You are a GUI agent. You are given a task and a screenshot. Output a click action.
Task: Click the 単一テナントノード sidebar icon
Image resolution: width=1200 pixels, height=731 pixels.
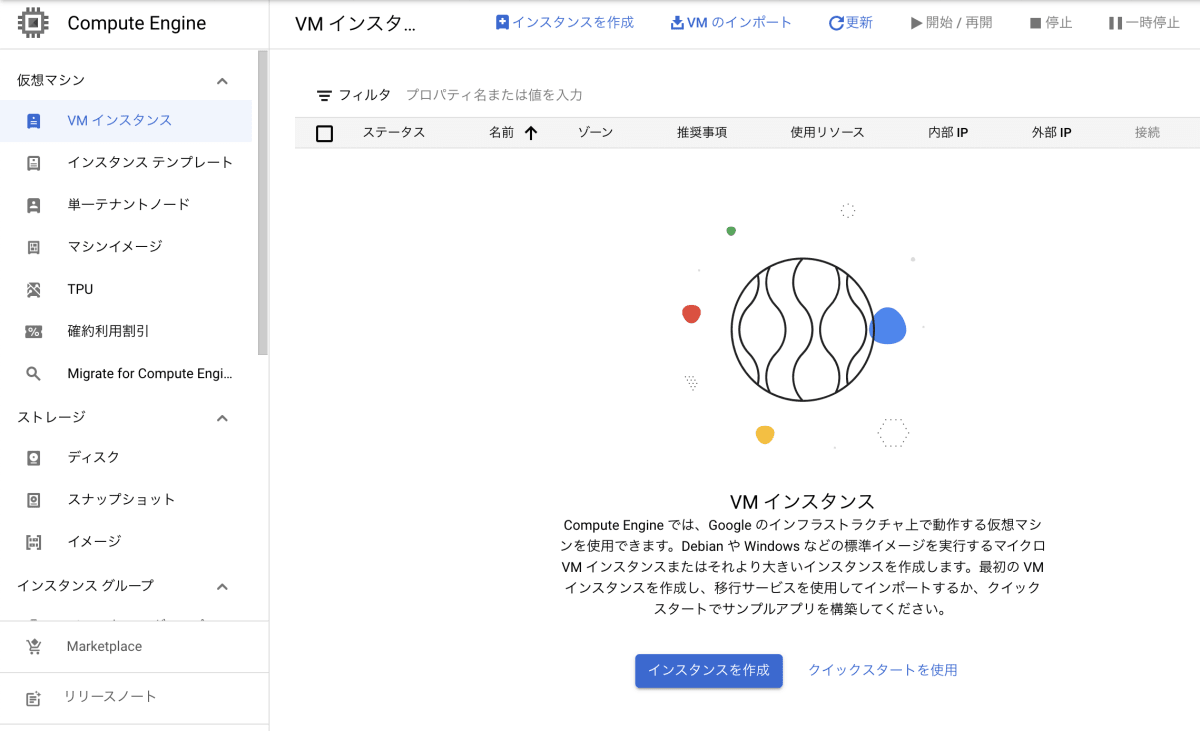[x=33, y=205]
